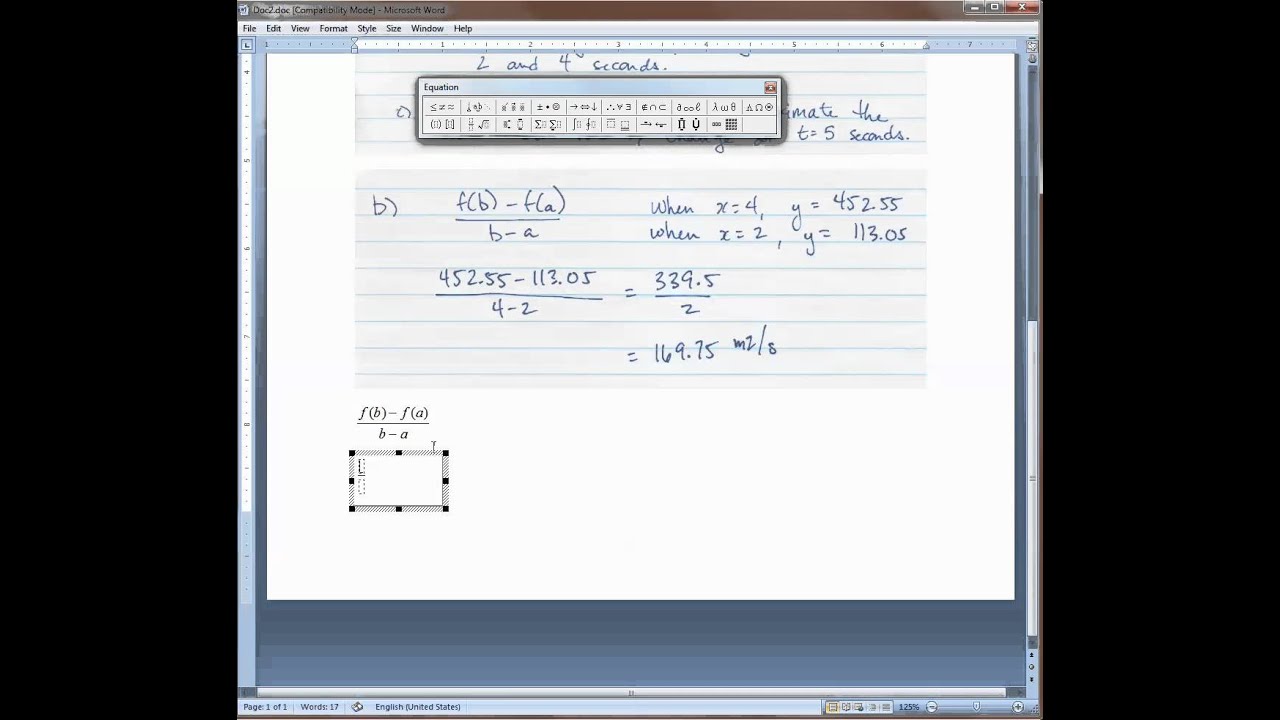Open the Format menu
This screenshot has width=1280, height=720.
(x=333, y=28)
